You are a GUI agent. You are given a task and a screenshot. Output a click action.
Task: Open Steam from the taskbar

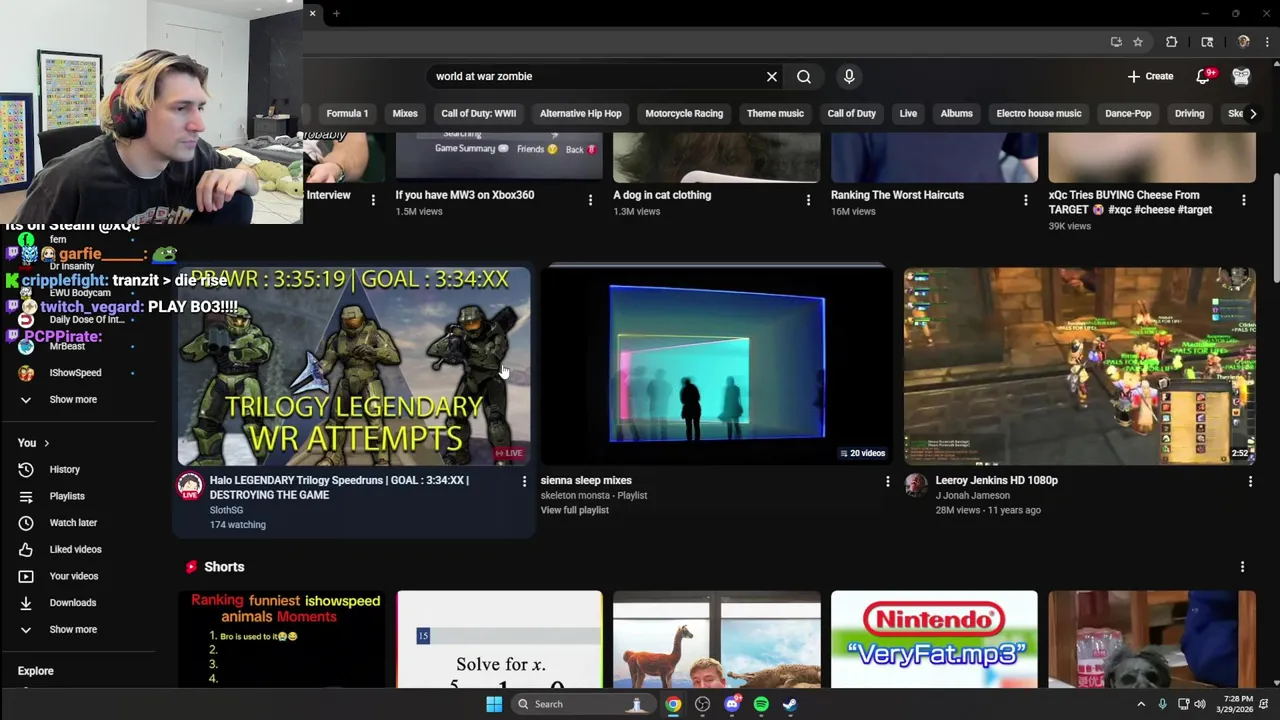(790, 704)
